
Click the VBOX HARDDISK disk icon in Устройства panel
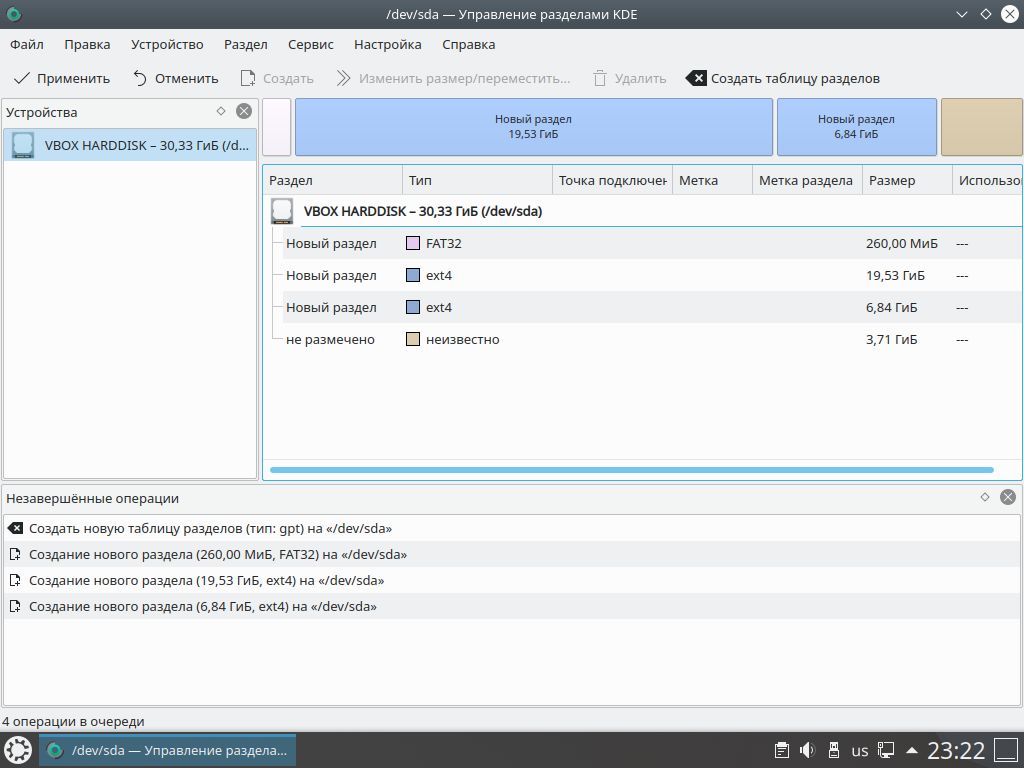tap(23, 145)
